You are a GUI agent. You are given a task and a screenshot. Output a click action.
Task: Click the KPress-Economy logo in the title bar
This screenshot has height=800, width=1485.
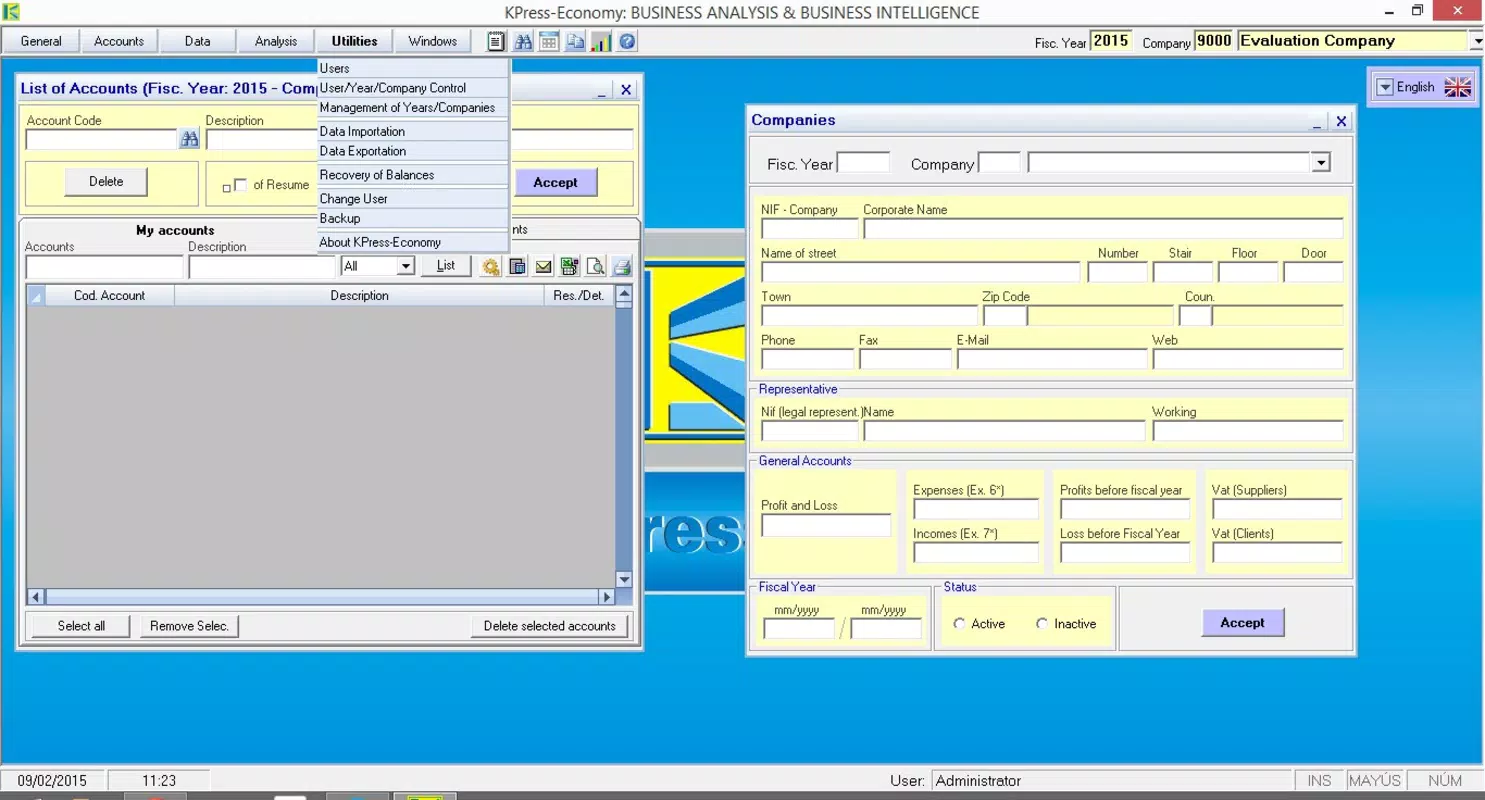tap(11, 12)
